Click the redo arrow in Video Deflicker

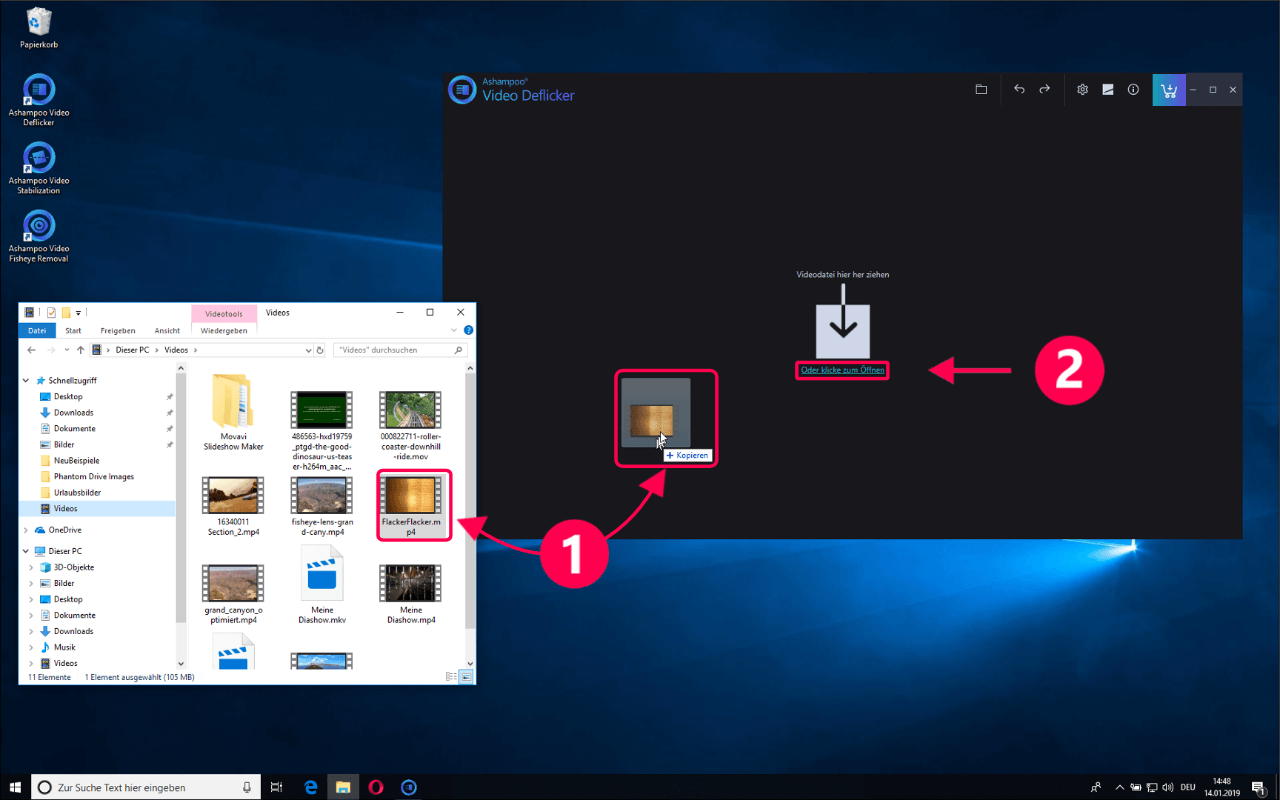point(1044,89)
